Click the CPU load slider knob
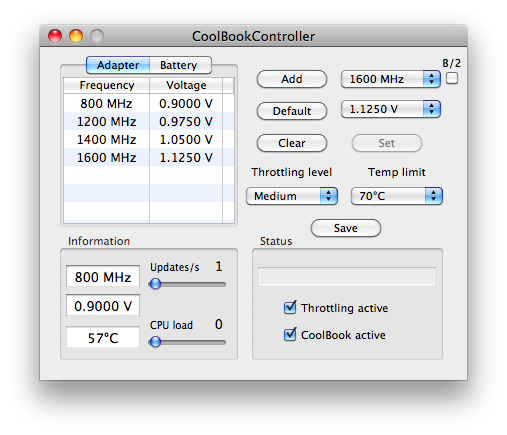The width and height of the screenshot is (507, 435). coord(155,342)
